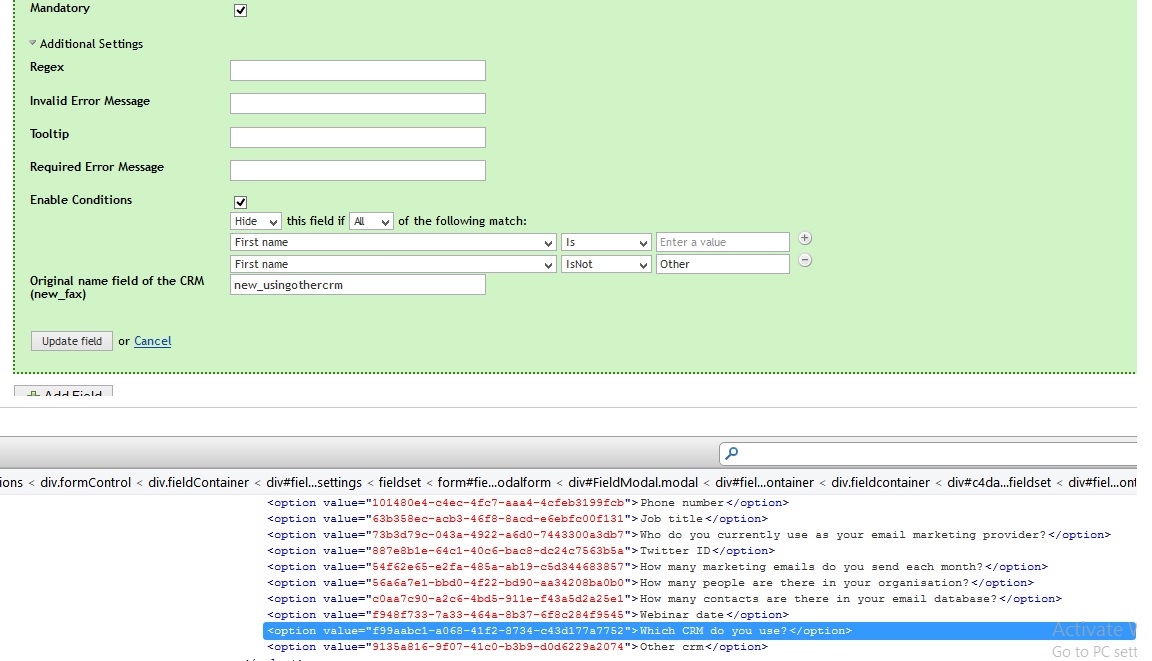Focus the Invalid Error Message input
The width and height of the screenshot is (1152, 661).
click(x=358, y=104)
